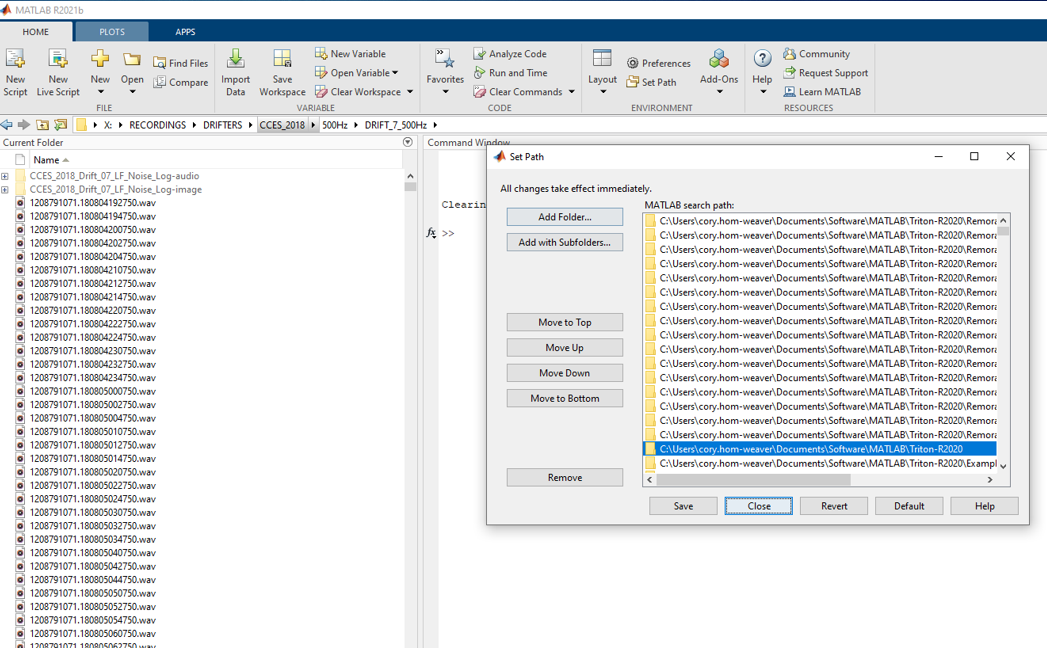This screenshot has height=648, width=1047.
Task: Switch to the APPS tab
Action: click(x=185, y=32)
